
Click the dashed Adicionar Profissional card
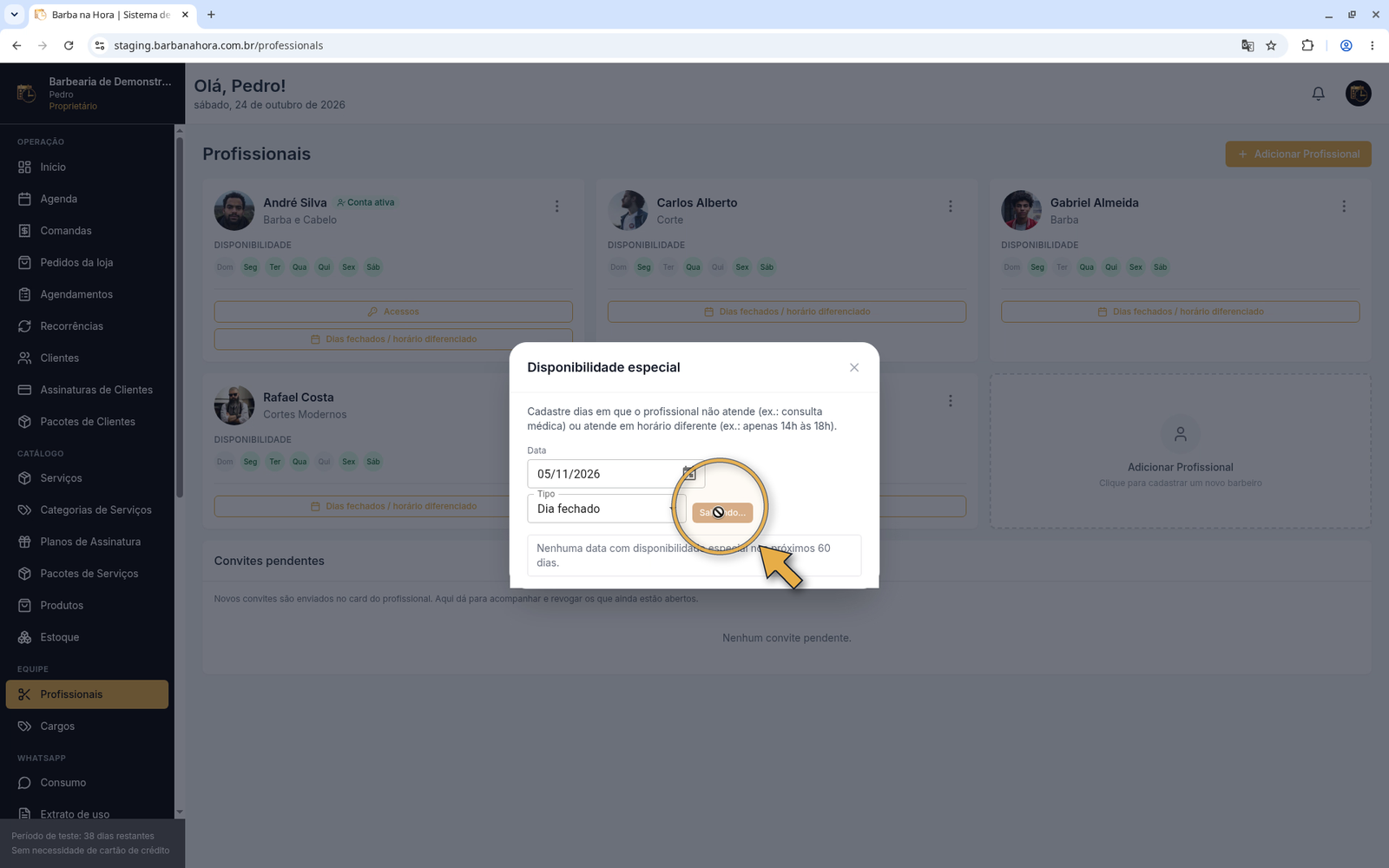[x=1180, y=451]
